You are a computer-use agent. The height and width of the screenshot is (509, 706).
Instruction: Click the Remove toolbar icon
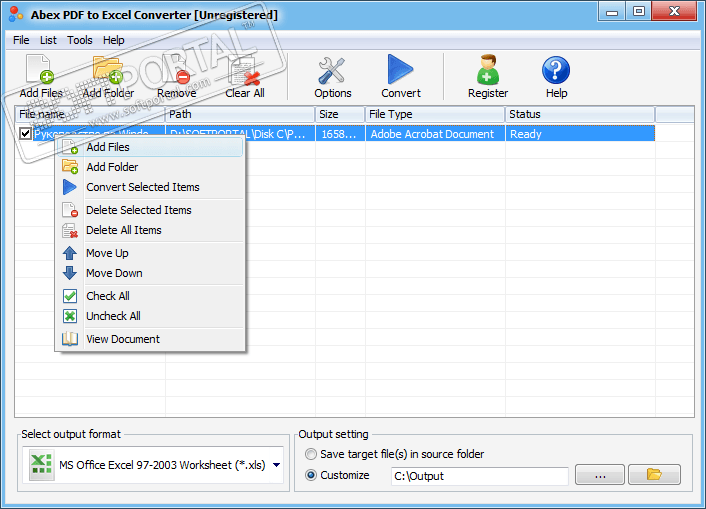[176, 69]
